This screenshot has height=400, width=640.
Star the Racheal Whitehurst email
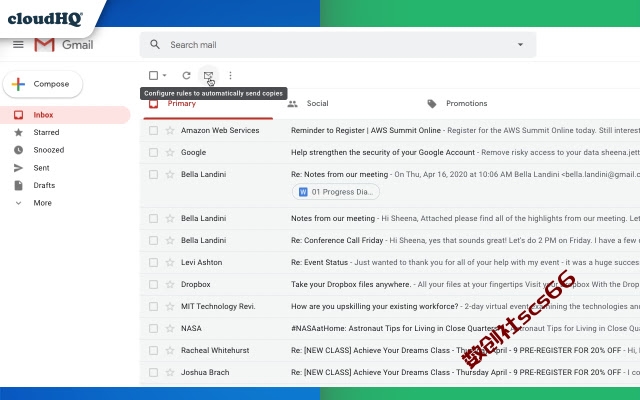pos(170,351)
